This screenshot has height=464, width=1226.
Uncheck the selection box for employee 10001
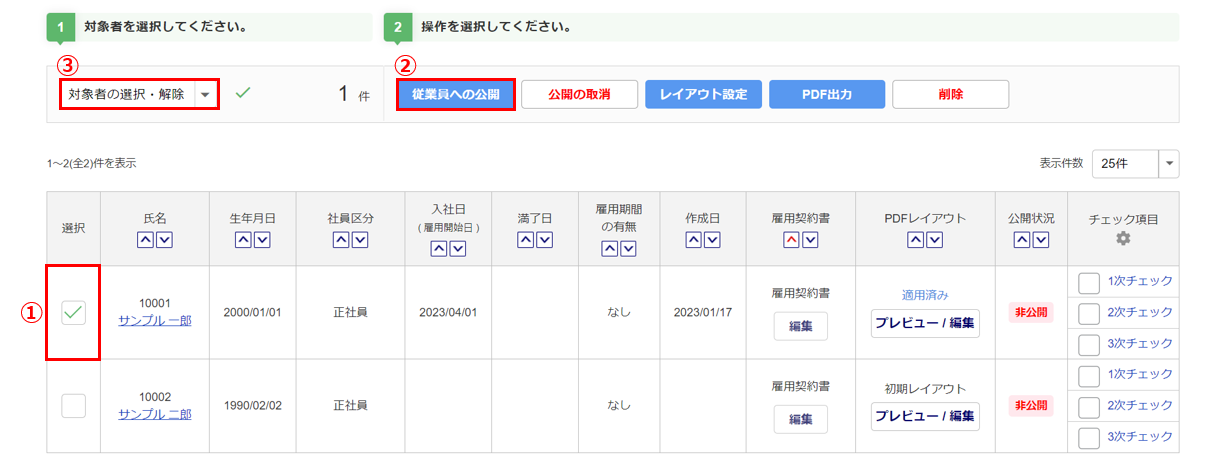pyautogui.click(x=73, y=312)
